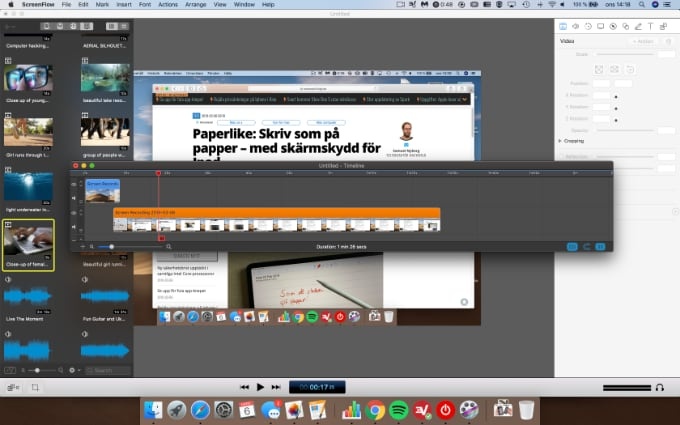
Task: Open the inspector gear menu beside Action
Action: [668, 41]
